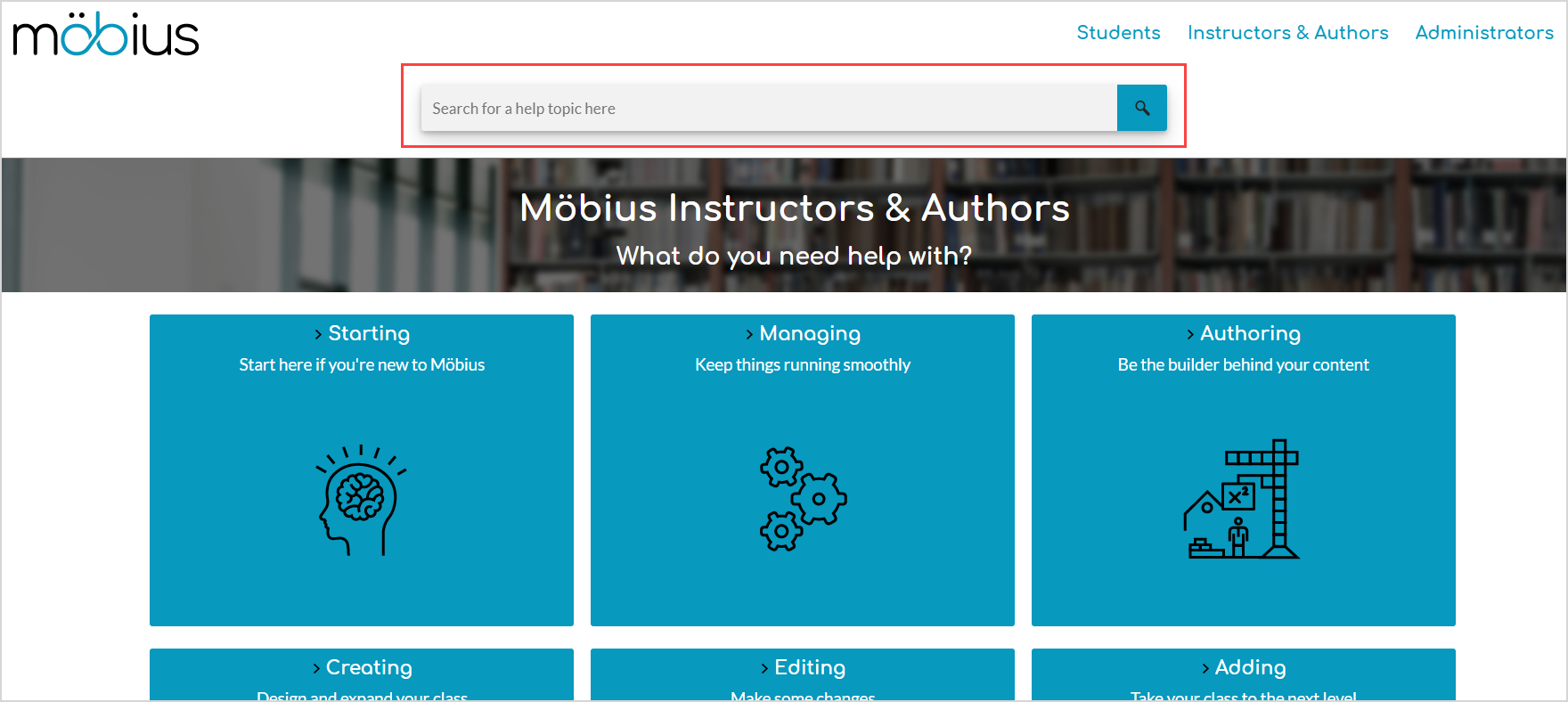Click the chevron beside Managing

[749, 334]
